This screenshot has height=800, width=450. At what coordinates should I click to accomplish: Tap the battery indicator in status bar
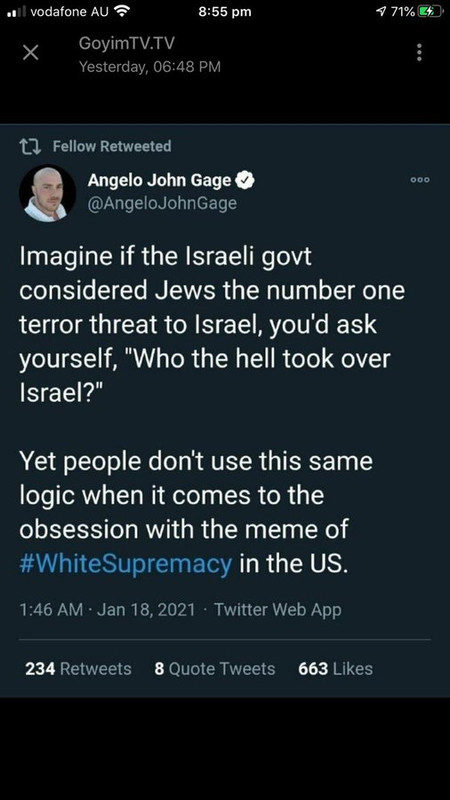tap(430, 12)
